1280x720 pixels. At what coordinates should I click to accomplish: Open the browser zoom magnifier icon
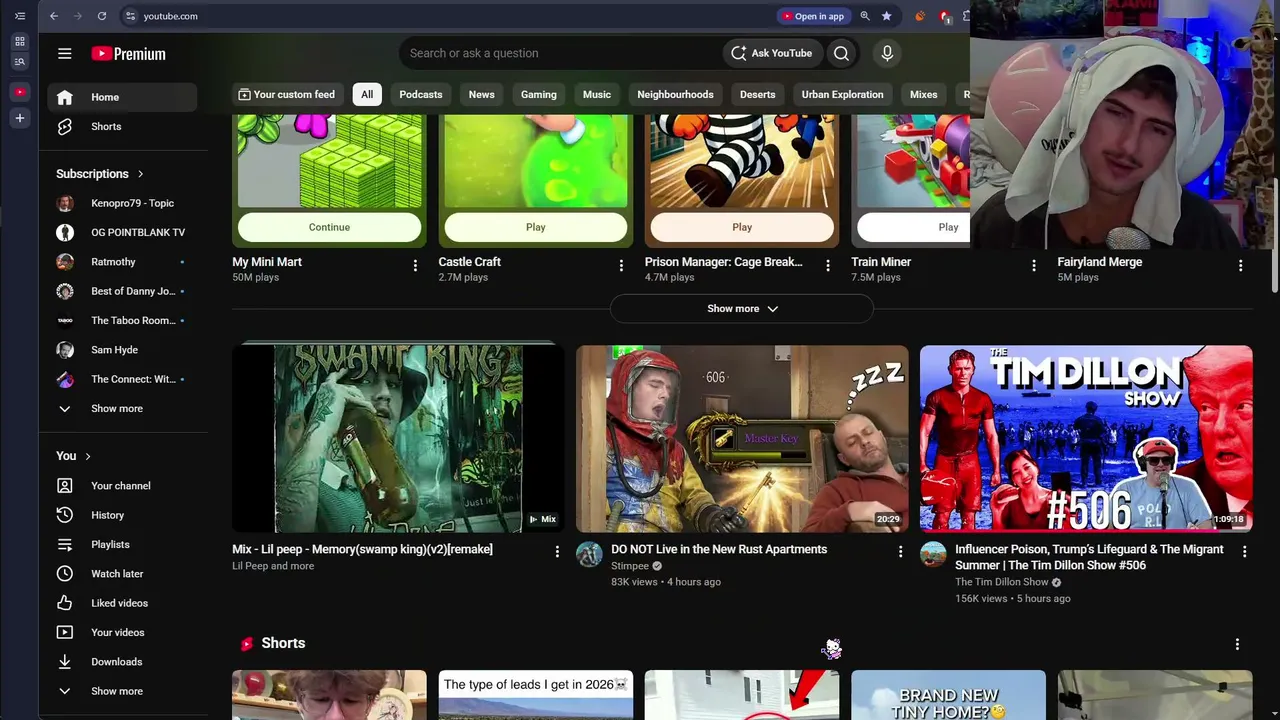(865, 16)
